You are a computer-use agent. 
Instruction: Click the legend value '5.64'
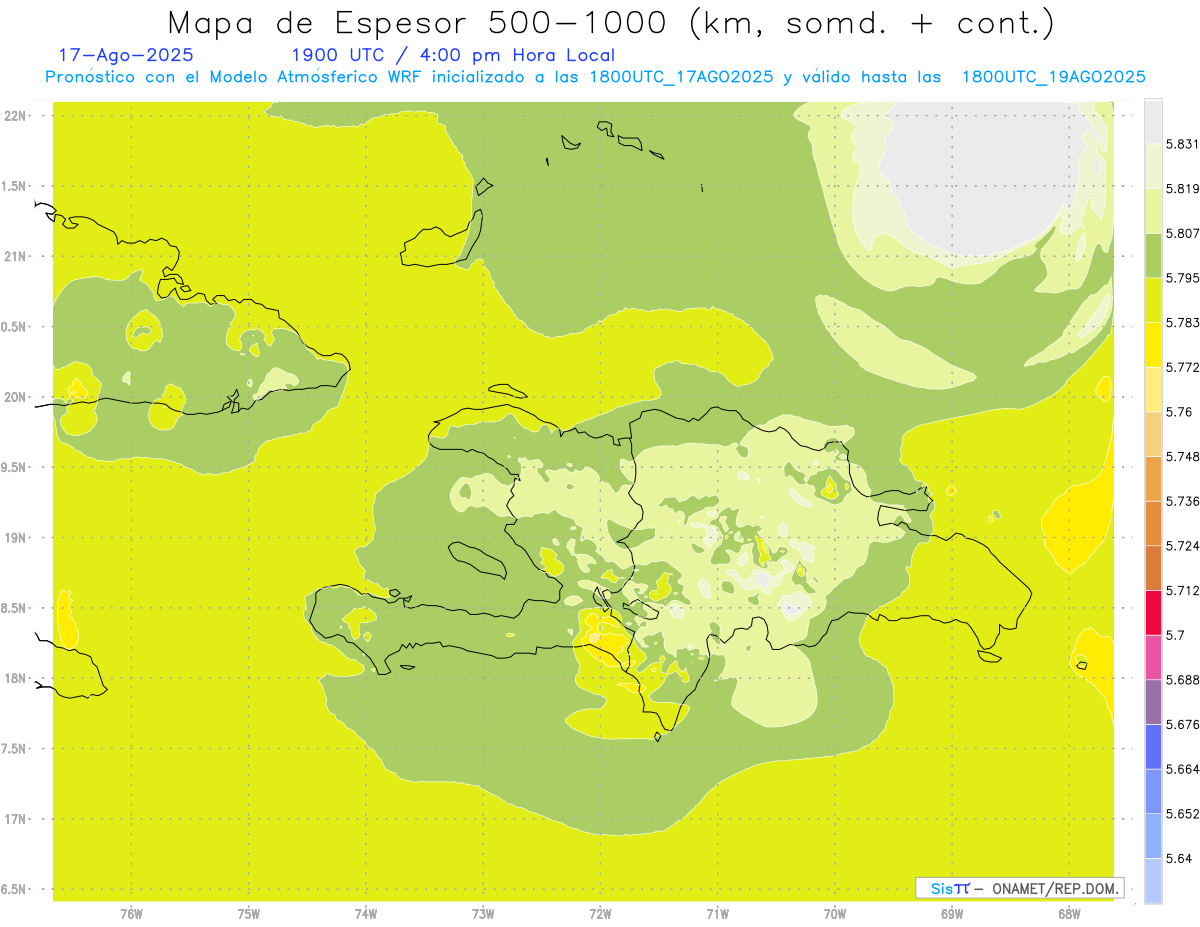[x=1179, y=858]
